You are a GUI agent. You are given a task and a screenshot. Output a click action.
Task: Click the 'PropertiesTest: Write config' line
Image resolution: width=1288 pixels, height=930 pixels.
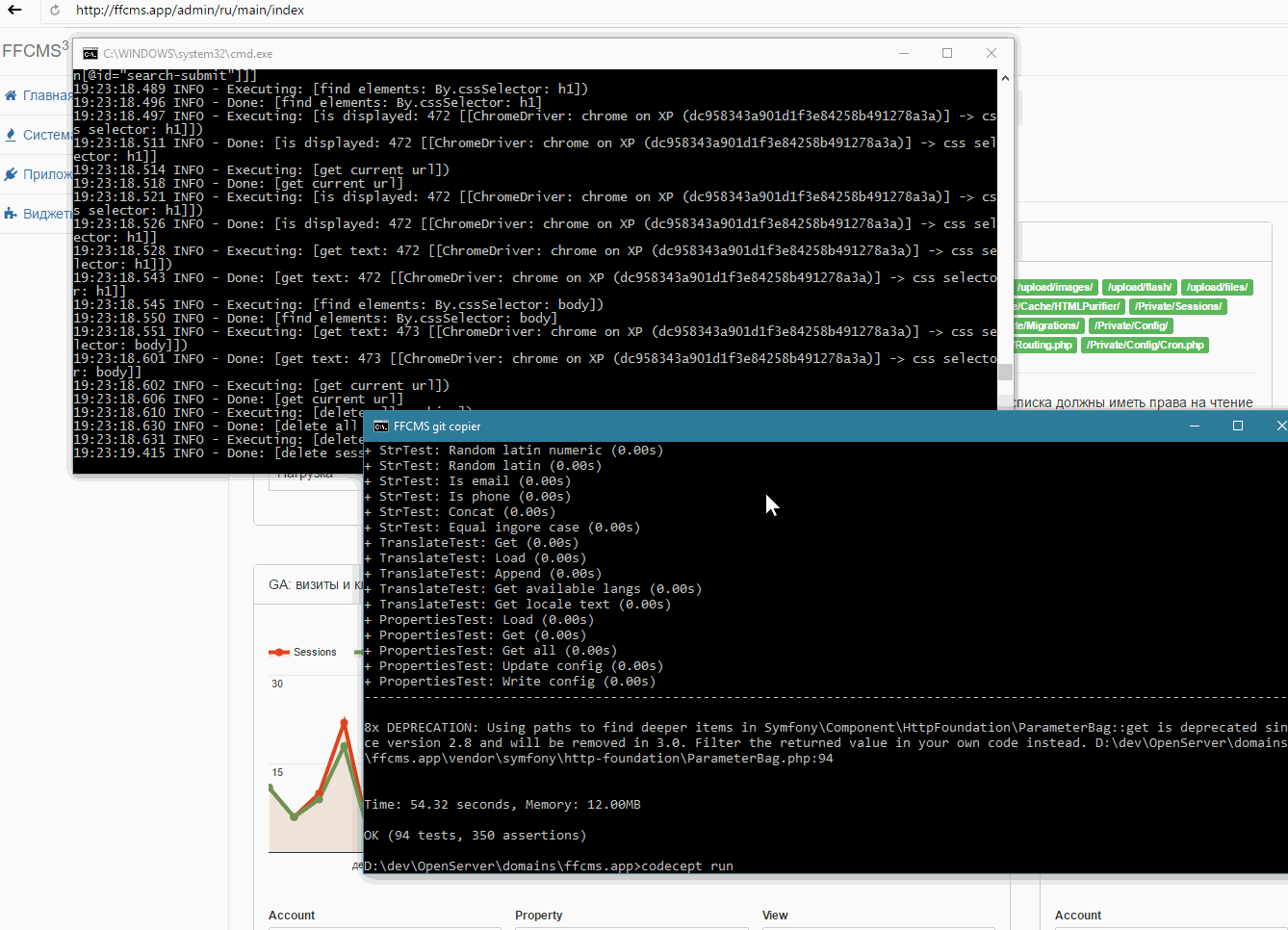(510, 682)
